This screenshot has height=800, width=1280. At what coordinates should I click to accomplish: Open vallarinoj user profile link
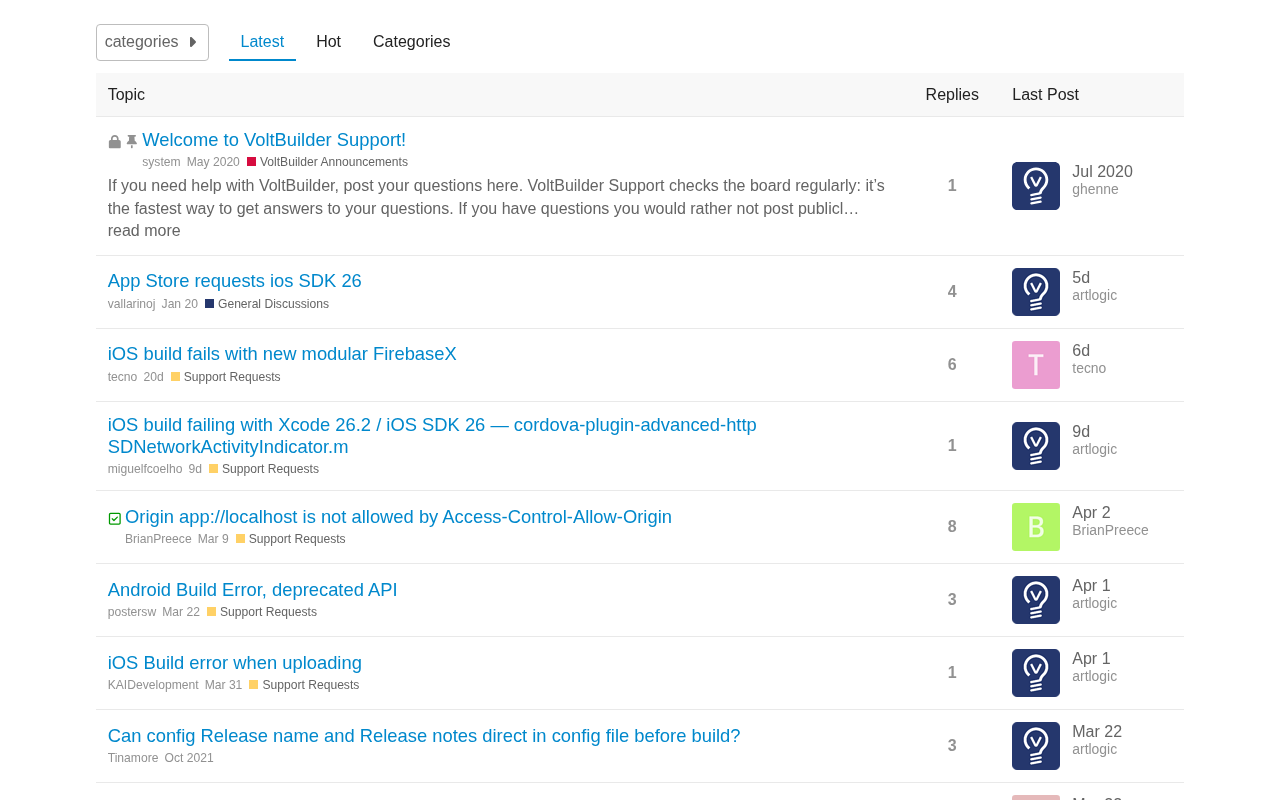point(132,304)
